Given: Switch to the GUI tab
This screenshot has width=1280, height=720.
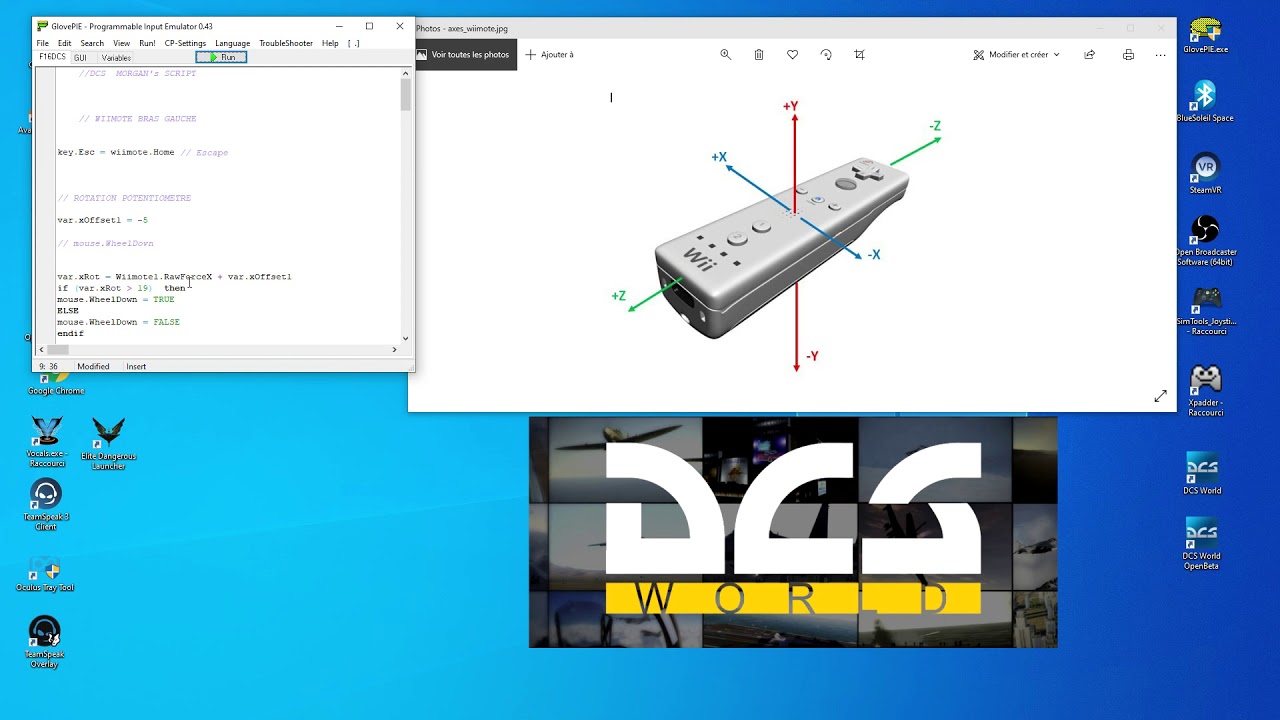Looking at the screenshot, I should [80, 58].
